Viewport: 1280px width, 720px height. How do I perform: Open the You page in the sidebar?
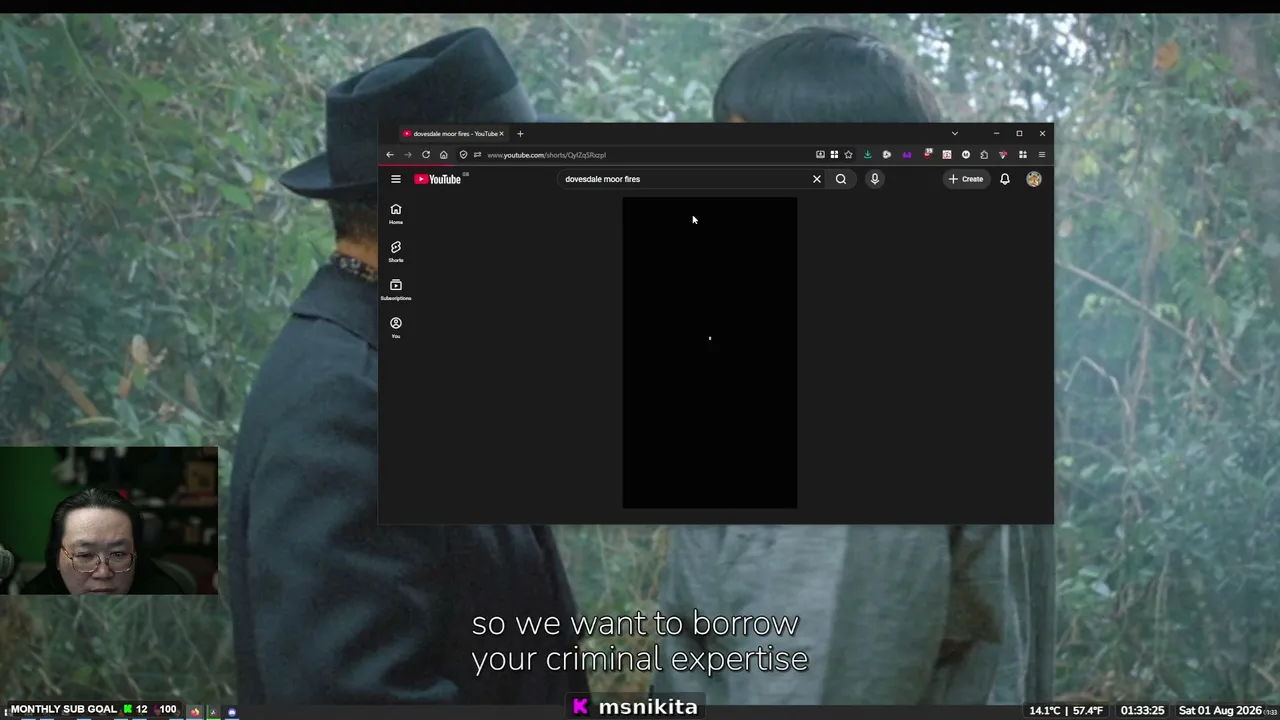click(x=396, y=327)
